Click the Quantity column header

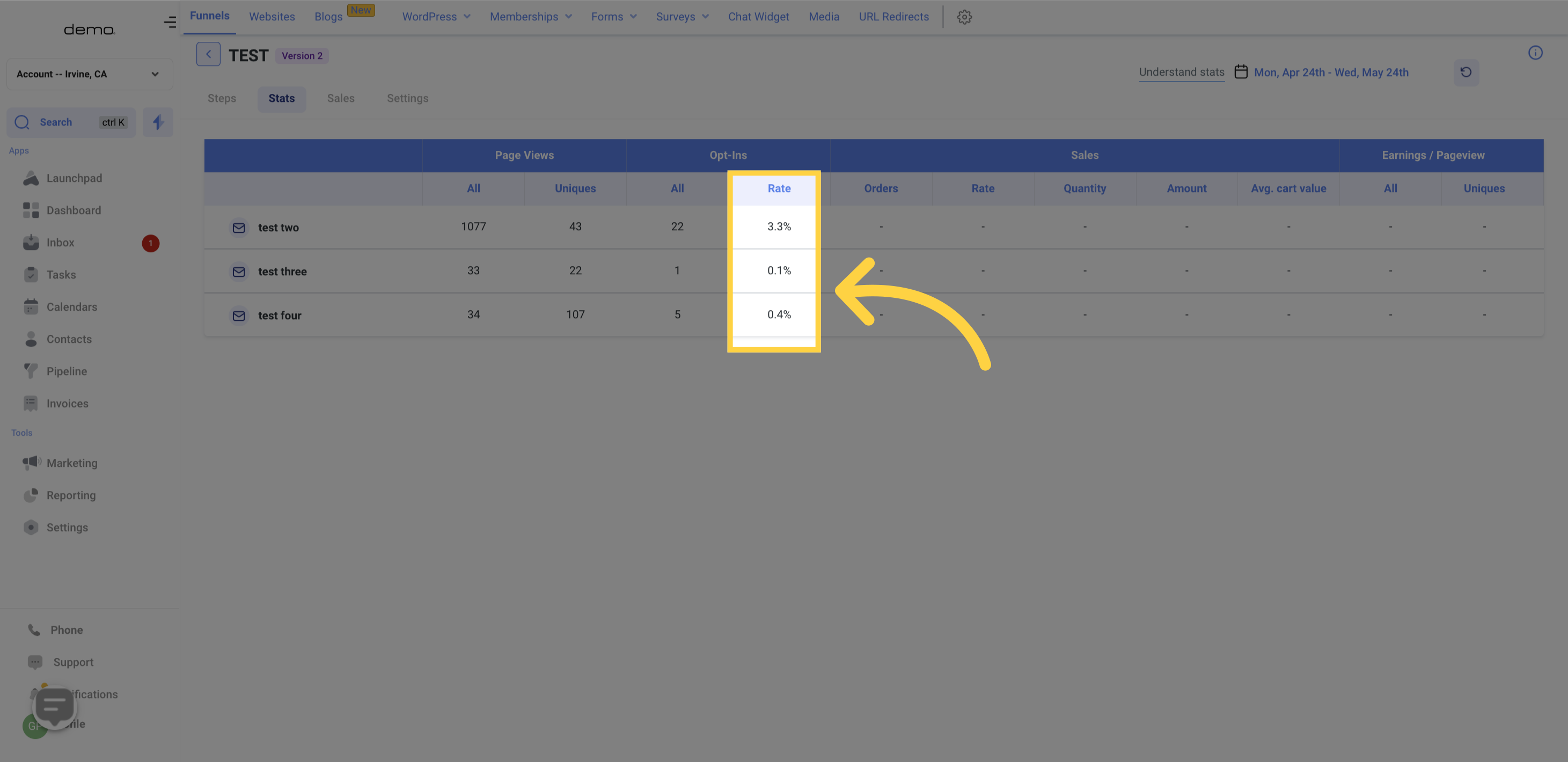pyautogui.click(x=1084, y=189)
